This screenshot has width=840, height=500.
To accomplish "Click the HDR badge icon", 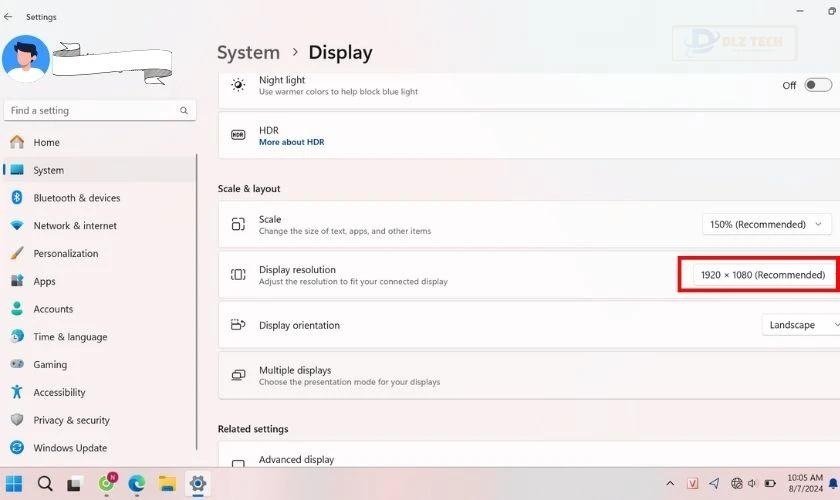I will click(x=238, y=135).
